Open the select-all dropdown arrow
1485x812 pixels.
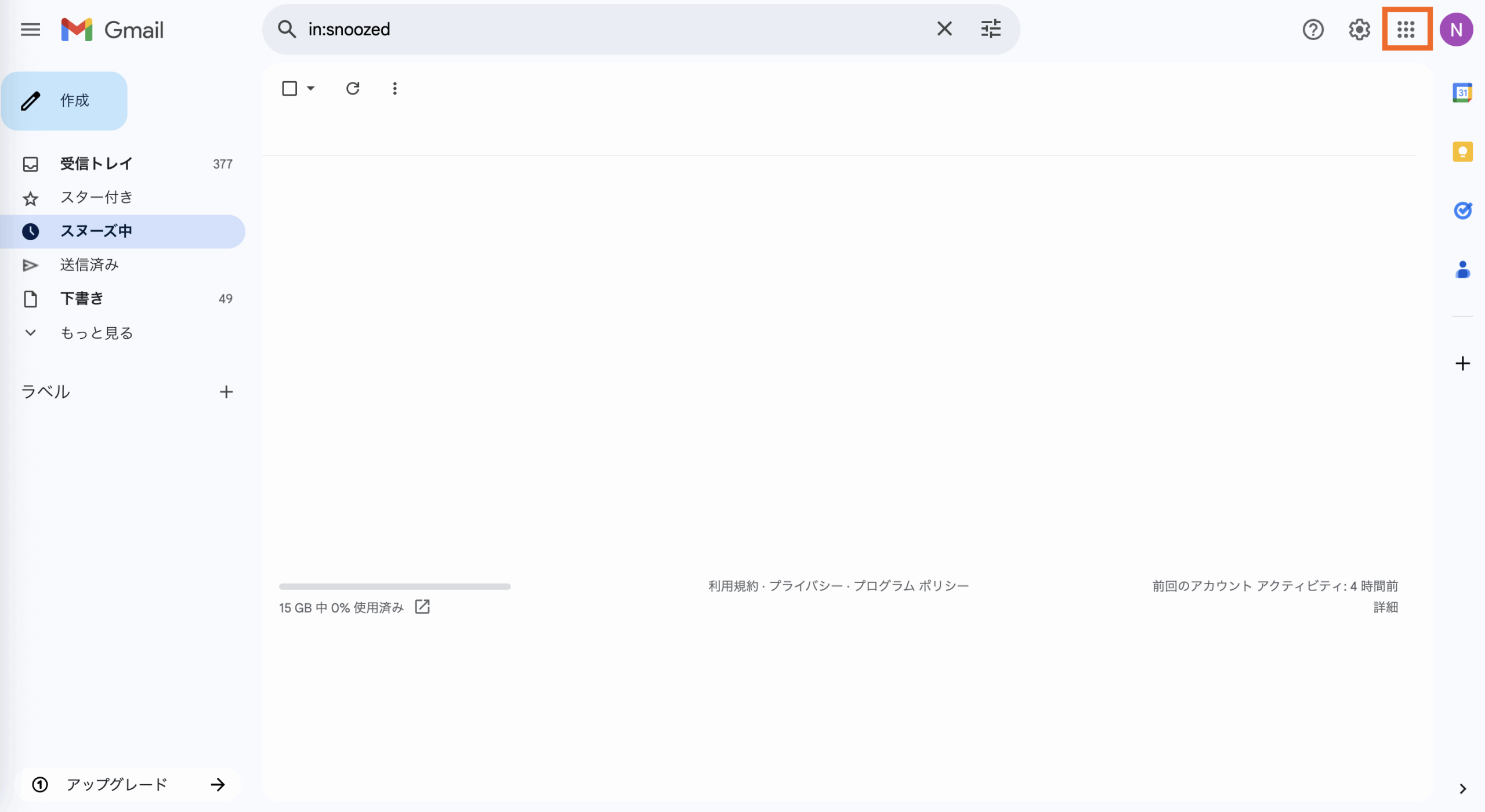311,89
